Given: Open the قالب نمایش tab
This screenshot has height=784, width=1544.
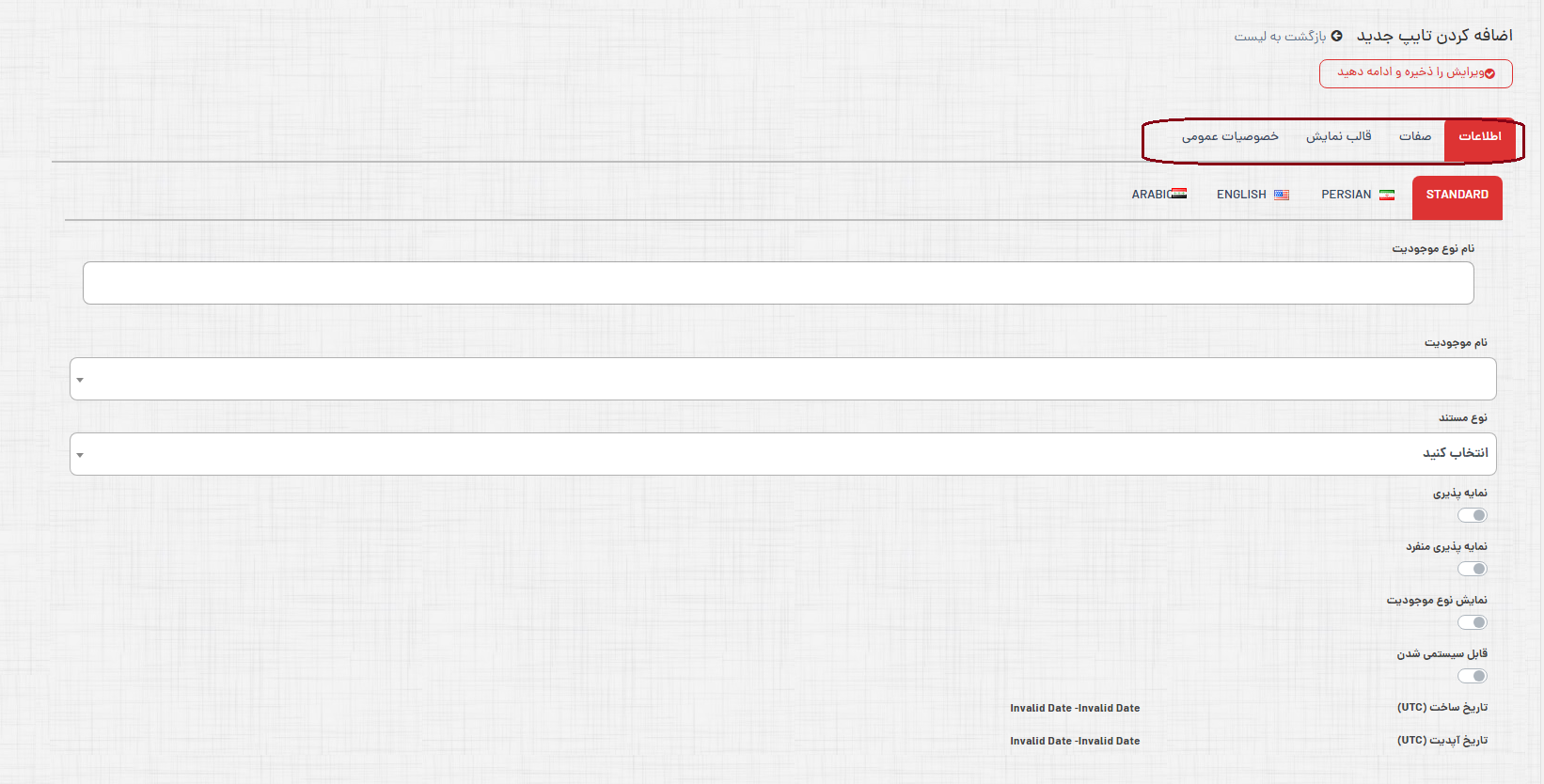Looking at the screenshot, I should [x=1338, y=137].
